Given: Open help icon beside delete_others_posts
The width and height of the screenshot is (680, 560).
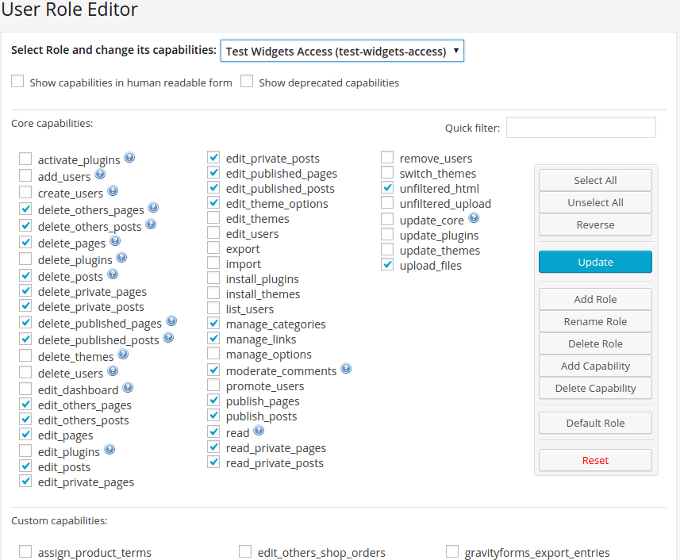Looking at the screenshot, I should [150, 224].
